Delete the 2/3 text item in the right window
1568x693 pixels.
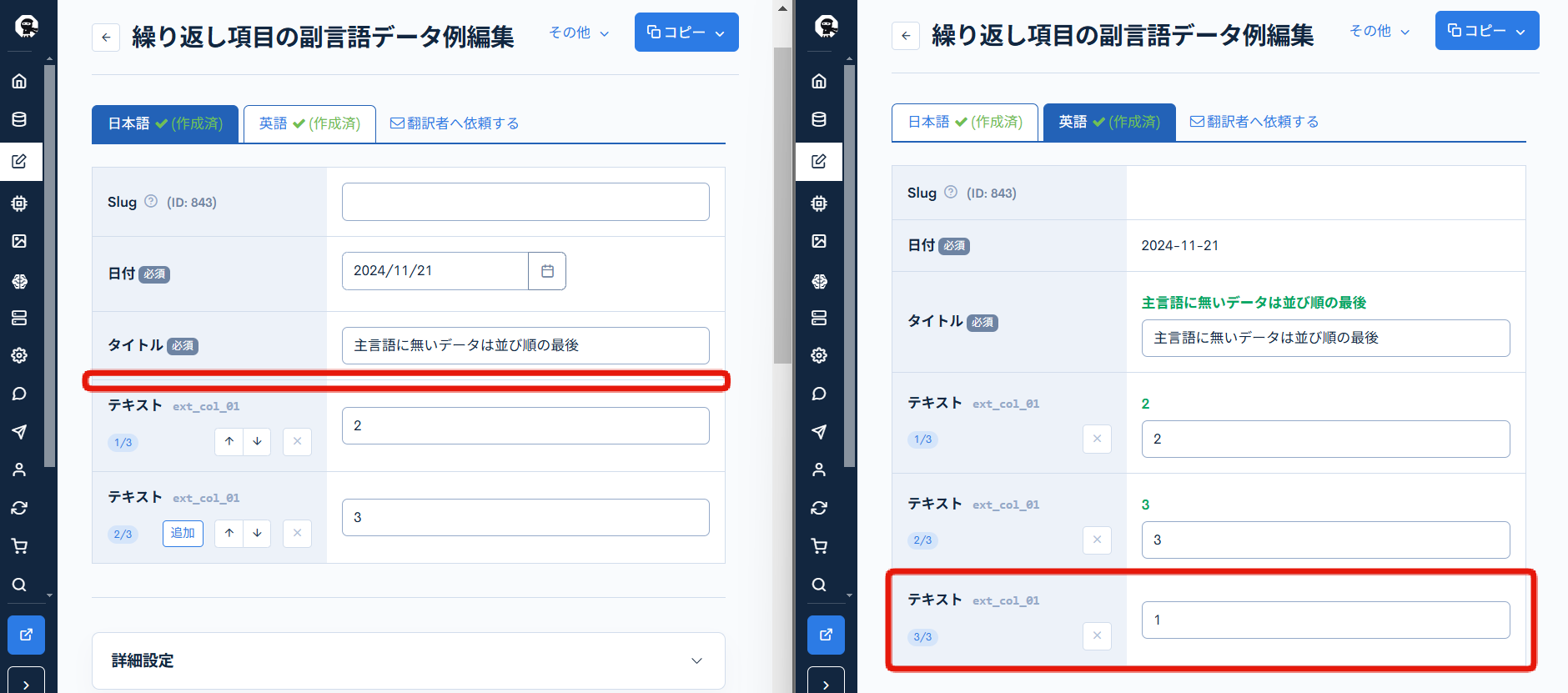click(x=1097, y=540)
